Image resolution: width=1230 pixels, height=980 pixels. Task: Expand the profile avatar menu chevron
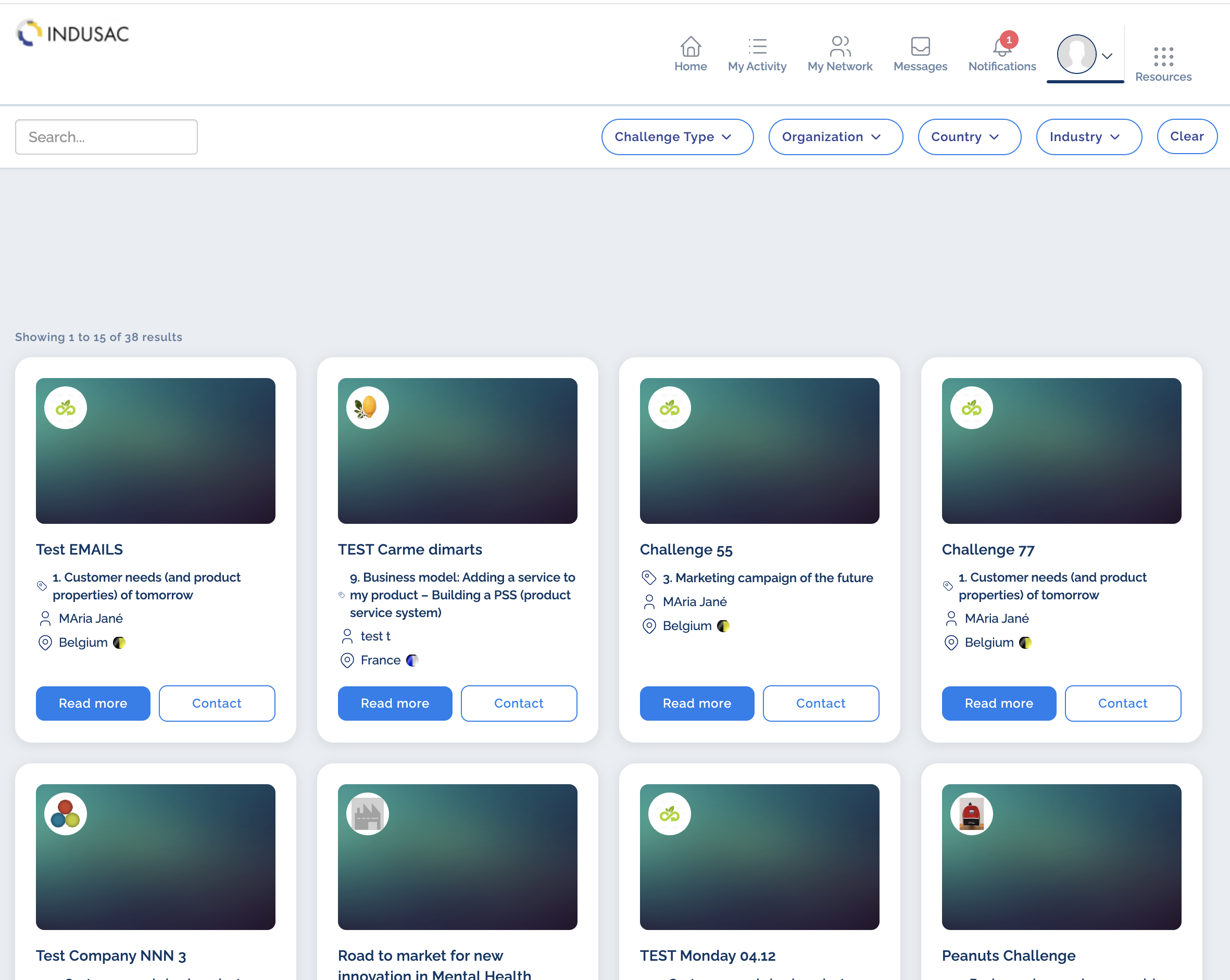tap(1107, 56)
